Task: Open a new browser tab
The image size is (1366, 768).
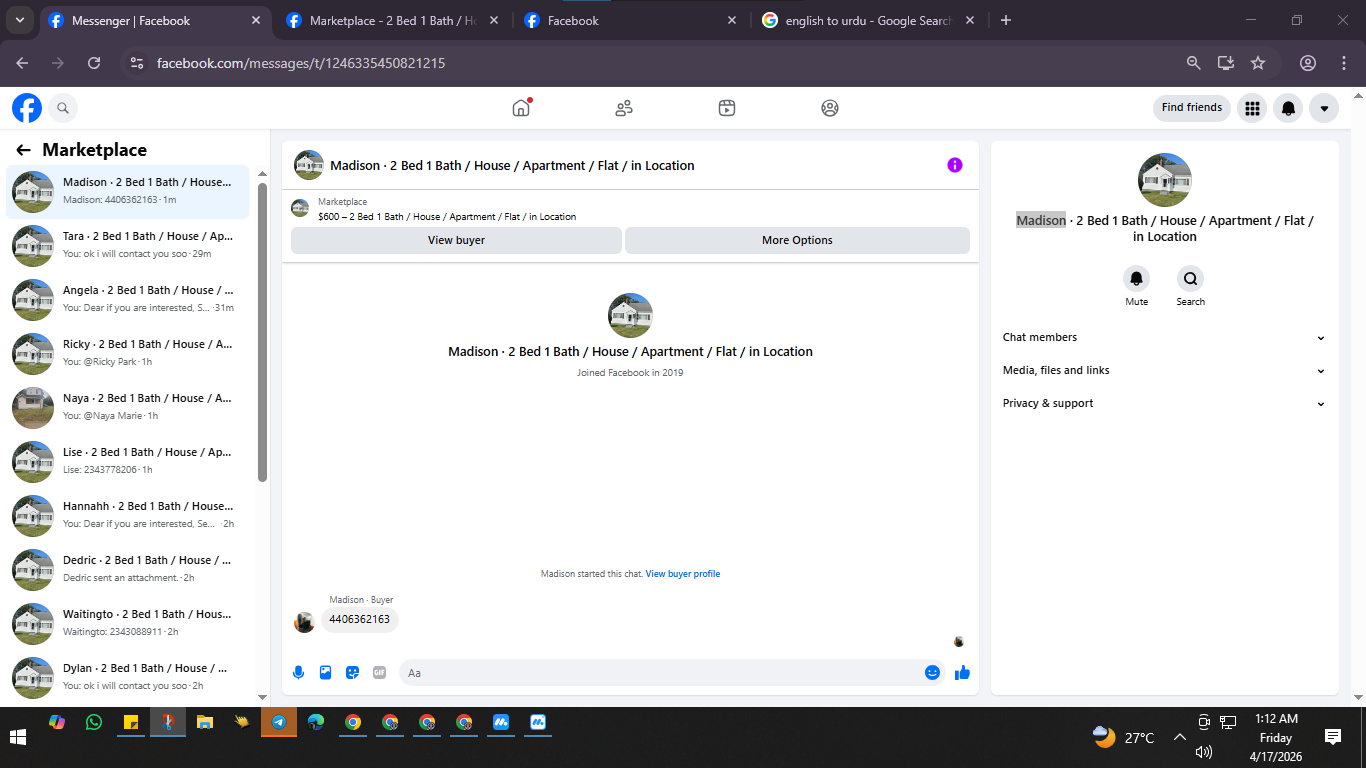Action: click(1006, 20)
